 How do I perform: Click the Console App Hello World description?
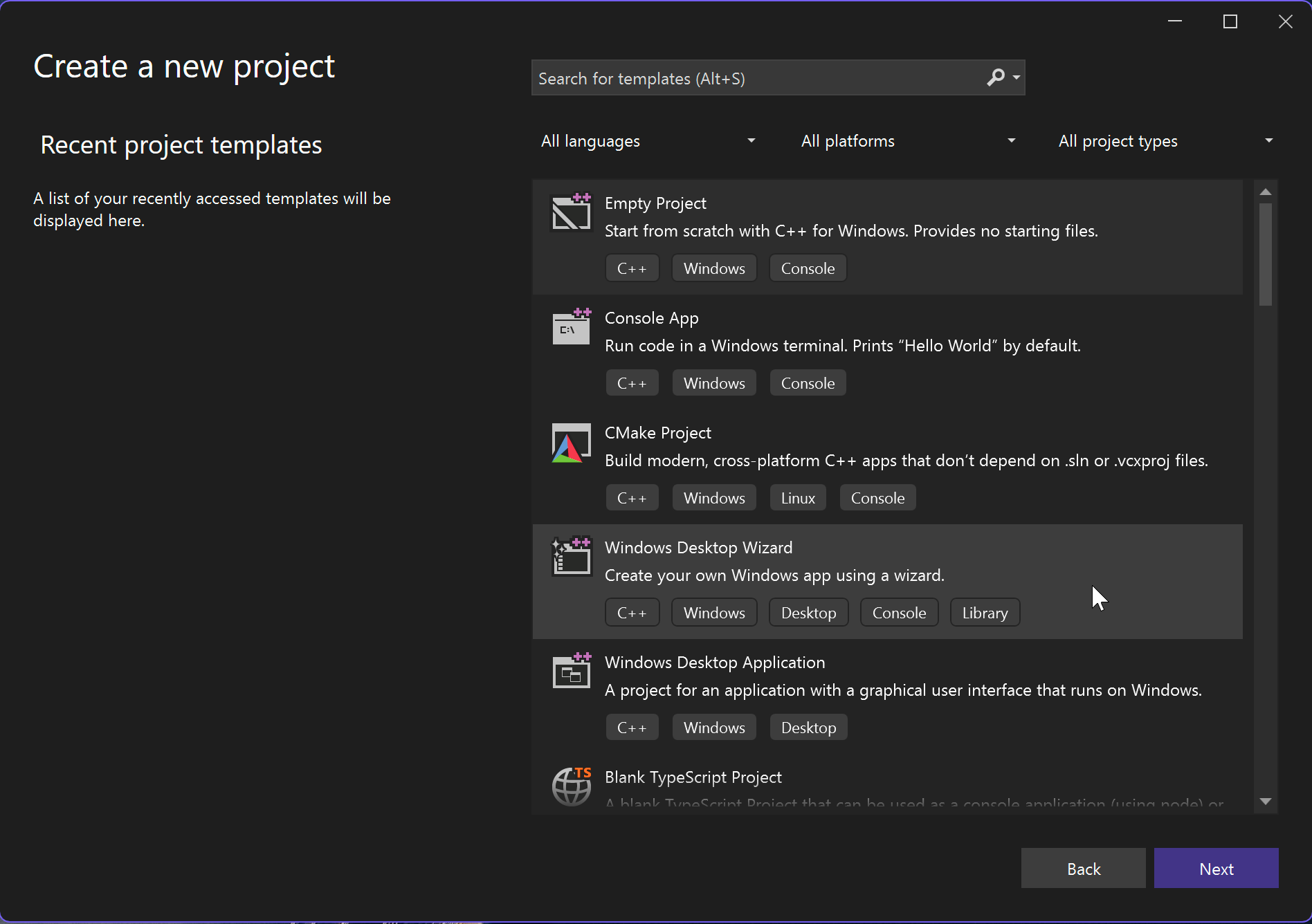click(843, 346)
